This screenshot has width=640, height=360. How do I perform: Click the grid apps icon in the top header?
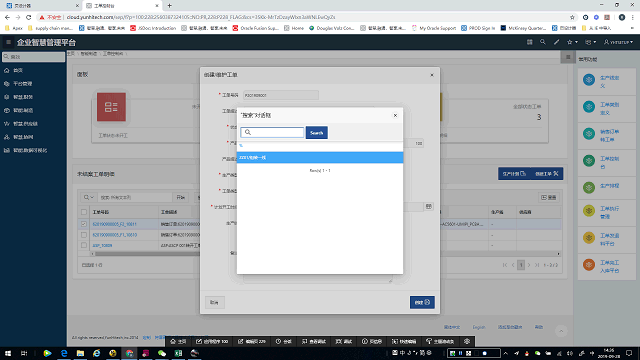click(x=529, y=42)
